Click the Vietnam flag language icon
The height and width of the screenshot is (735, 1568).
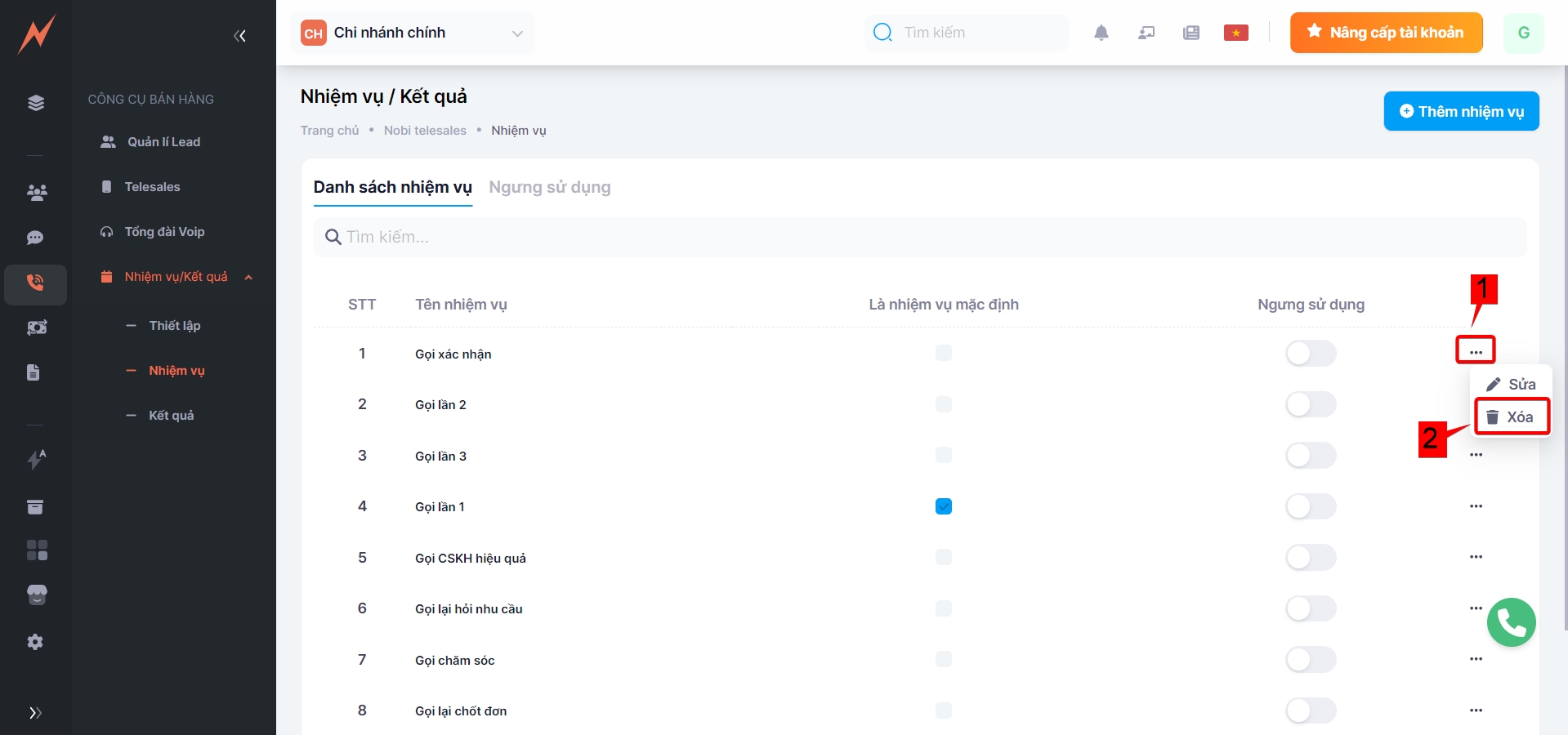point(1235,33)
